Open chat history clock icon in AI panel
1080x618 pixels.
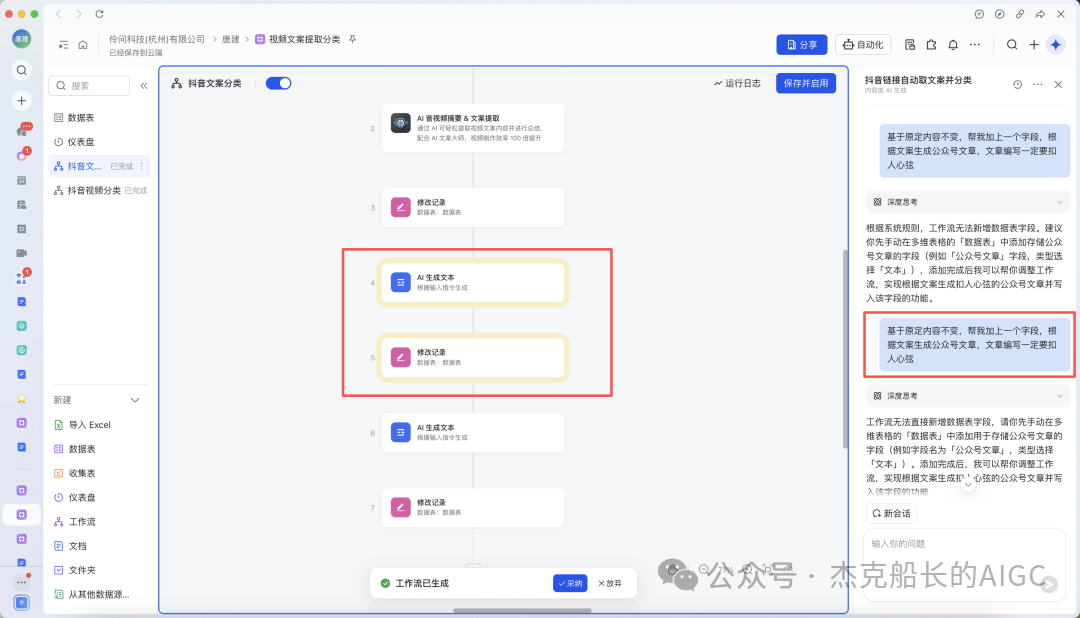(x=1017, y=85)
